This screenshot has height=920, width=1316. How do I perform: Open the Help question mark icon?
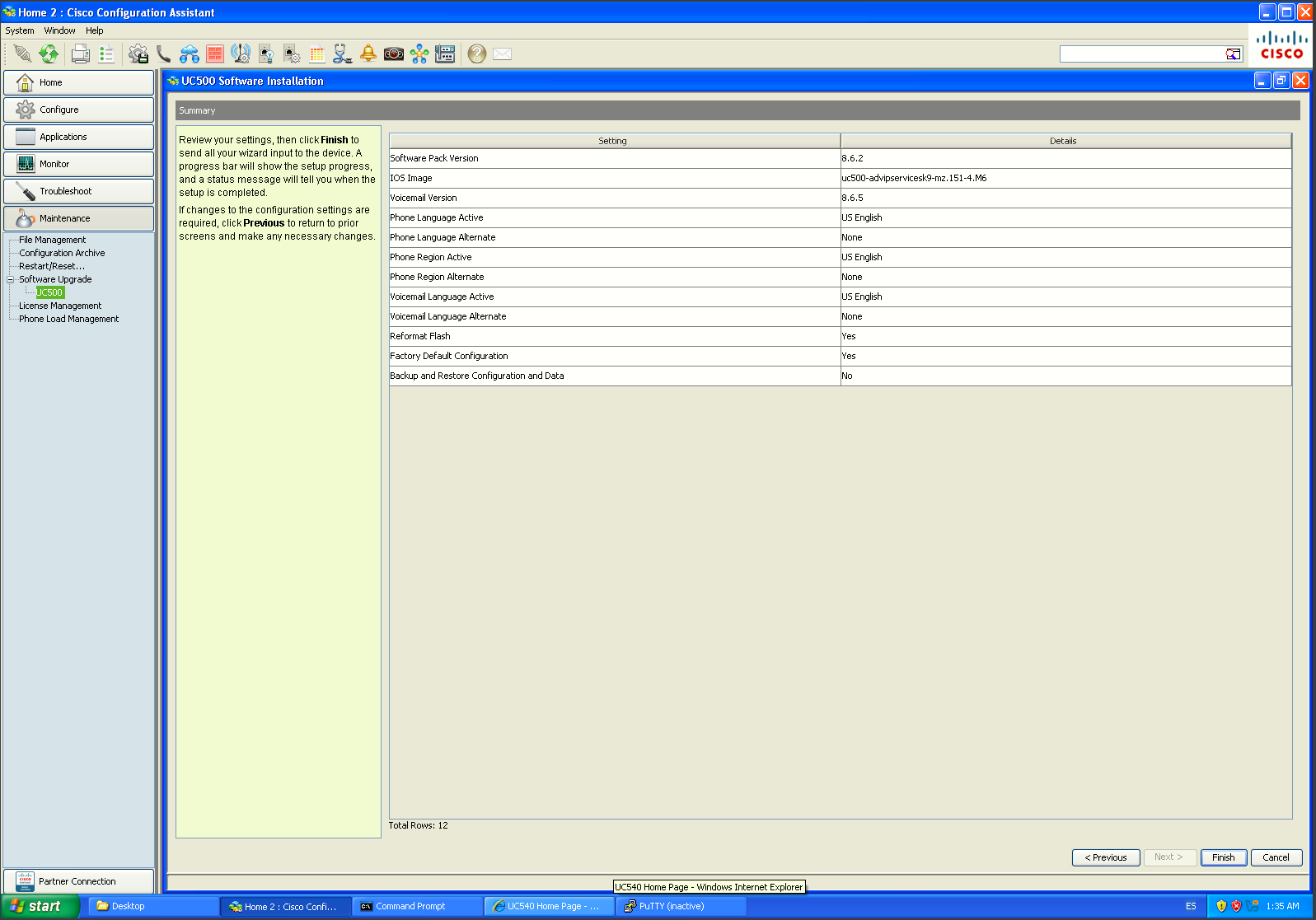click(477, 54)
